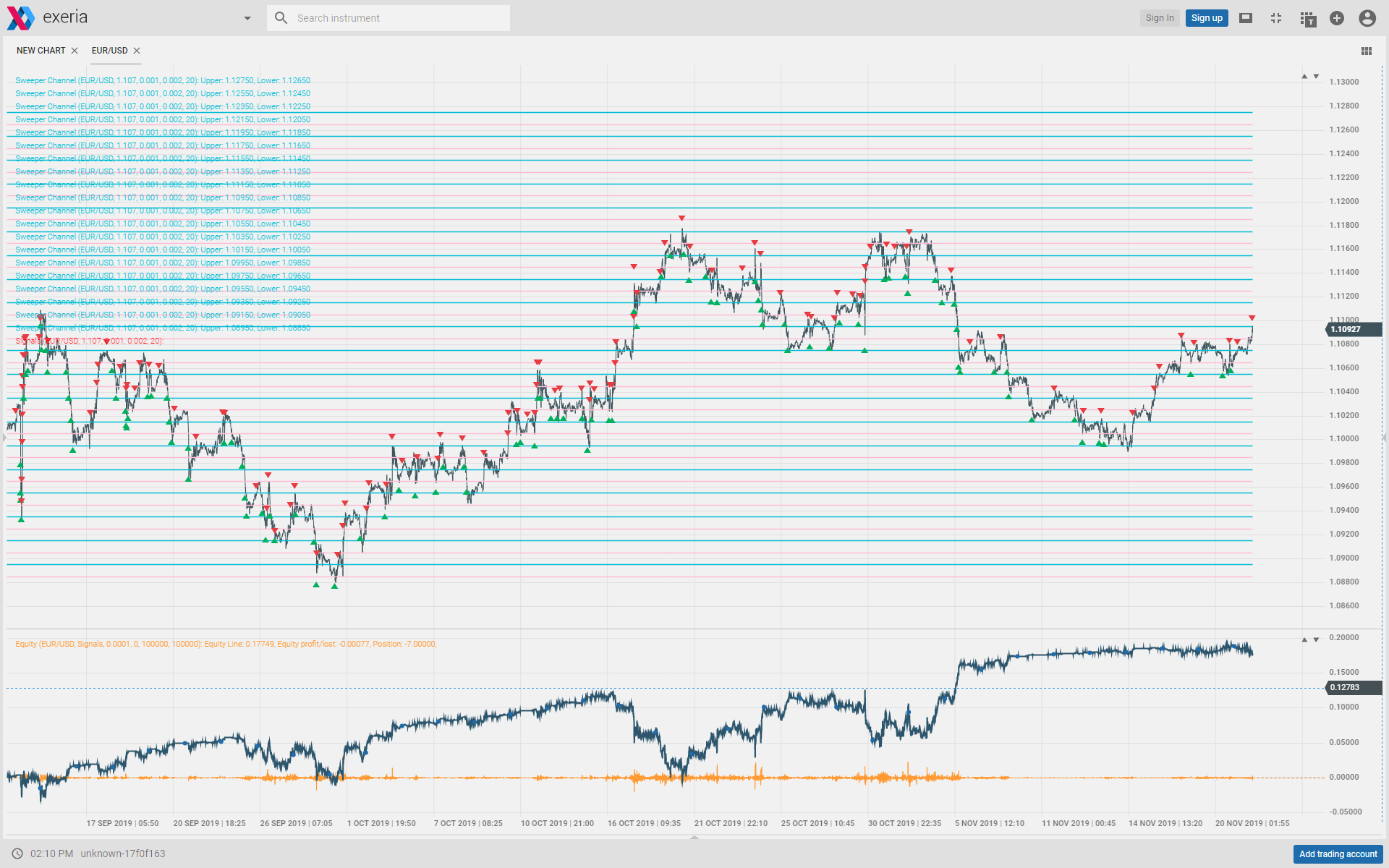Select Sweeper Channel legend Upper: 1.12550
1389x868 pixels.
click(x=163, y=93)
